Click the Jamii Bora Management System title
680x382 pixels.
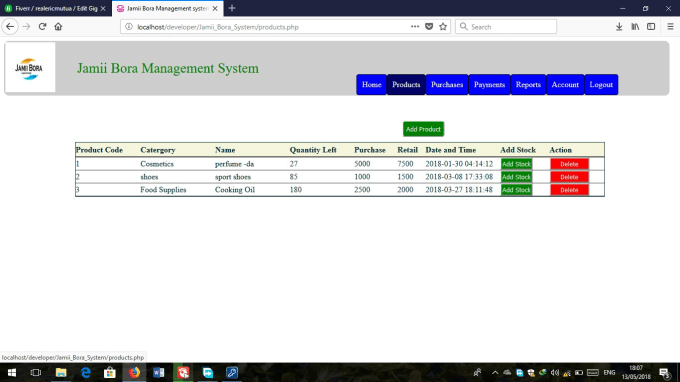tap(168, 68)
